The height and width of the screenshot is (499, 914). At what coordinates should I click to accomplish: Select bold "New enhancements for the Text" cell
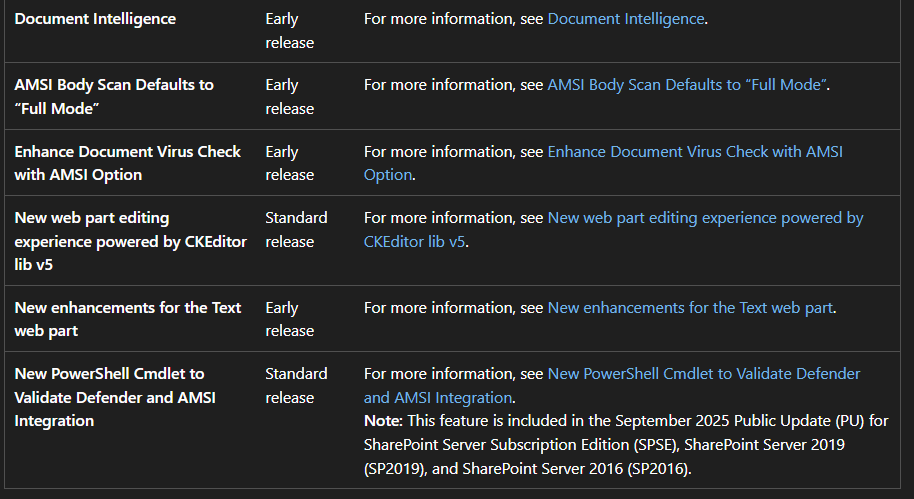pos(128,319)
